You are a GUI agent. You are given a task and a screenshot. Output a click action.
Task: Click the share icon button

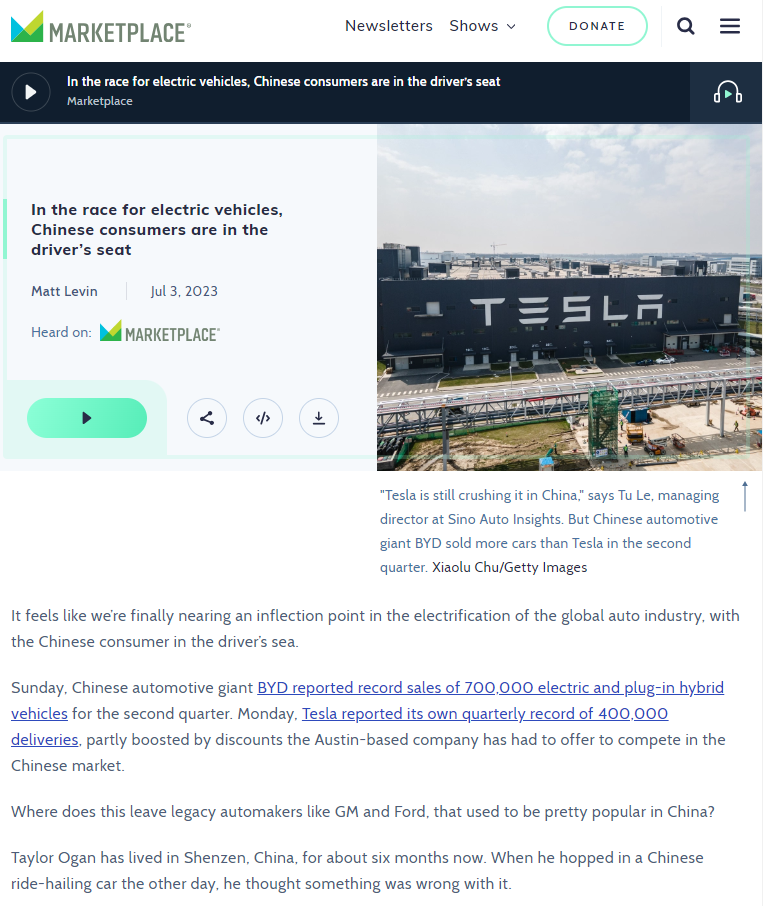pos(207,418)
